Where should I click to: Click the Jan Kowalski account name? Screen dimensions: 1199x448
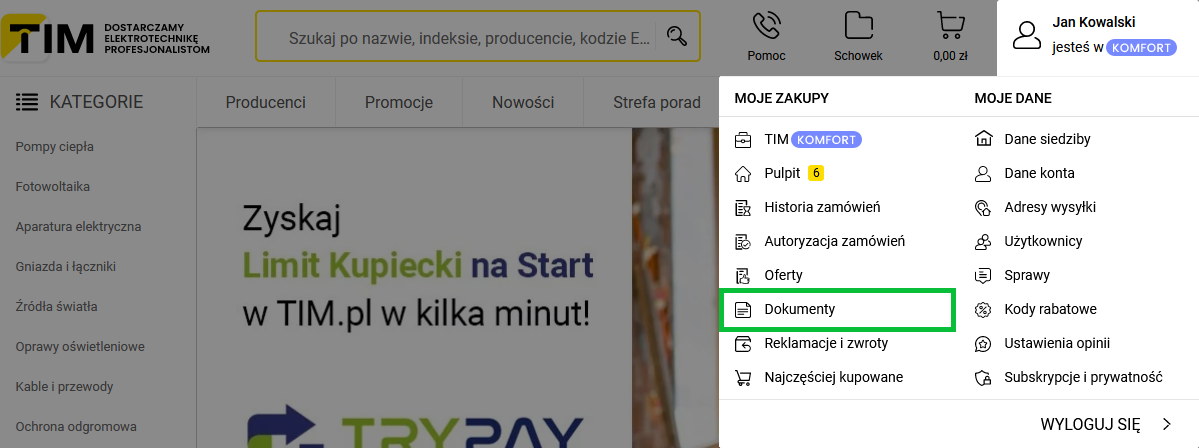coord(1094,22)
